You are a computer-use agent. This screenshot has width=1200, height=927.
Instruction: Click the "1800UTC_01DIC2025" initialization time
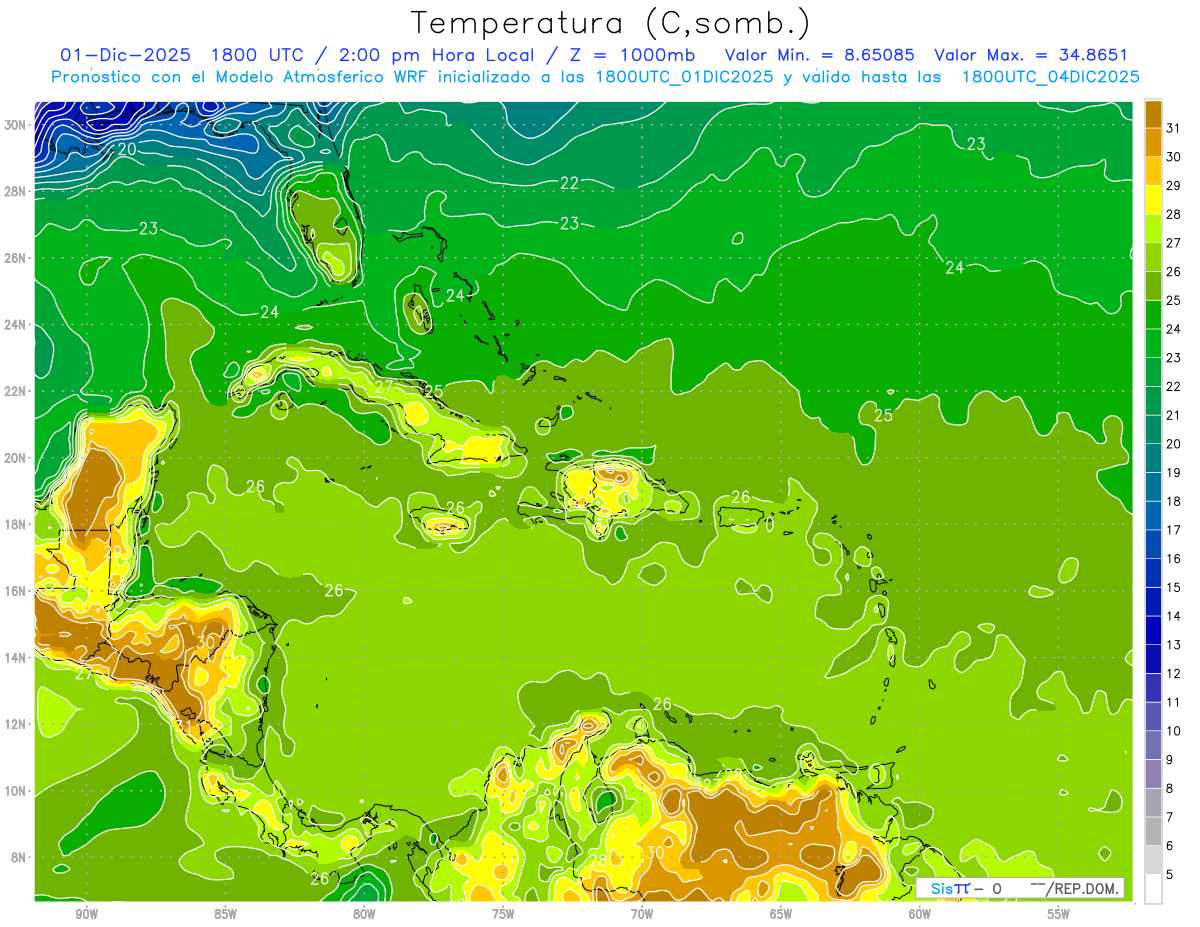[x=684, y=77]
